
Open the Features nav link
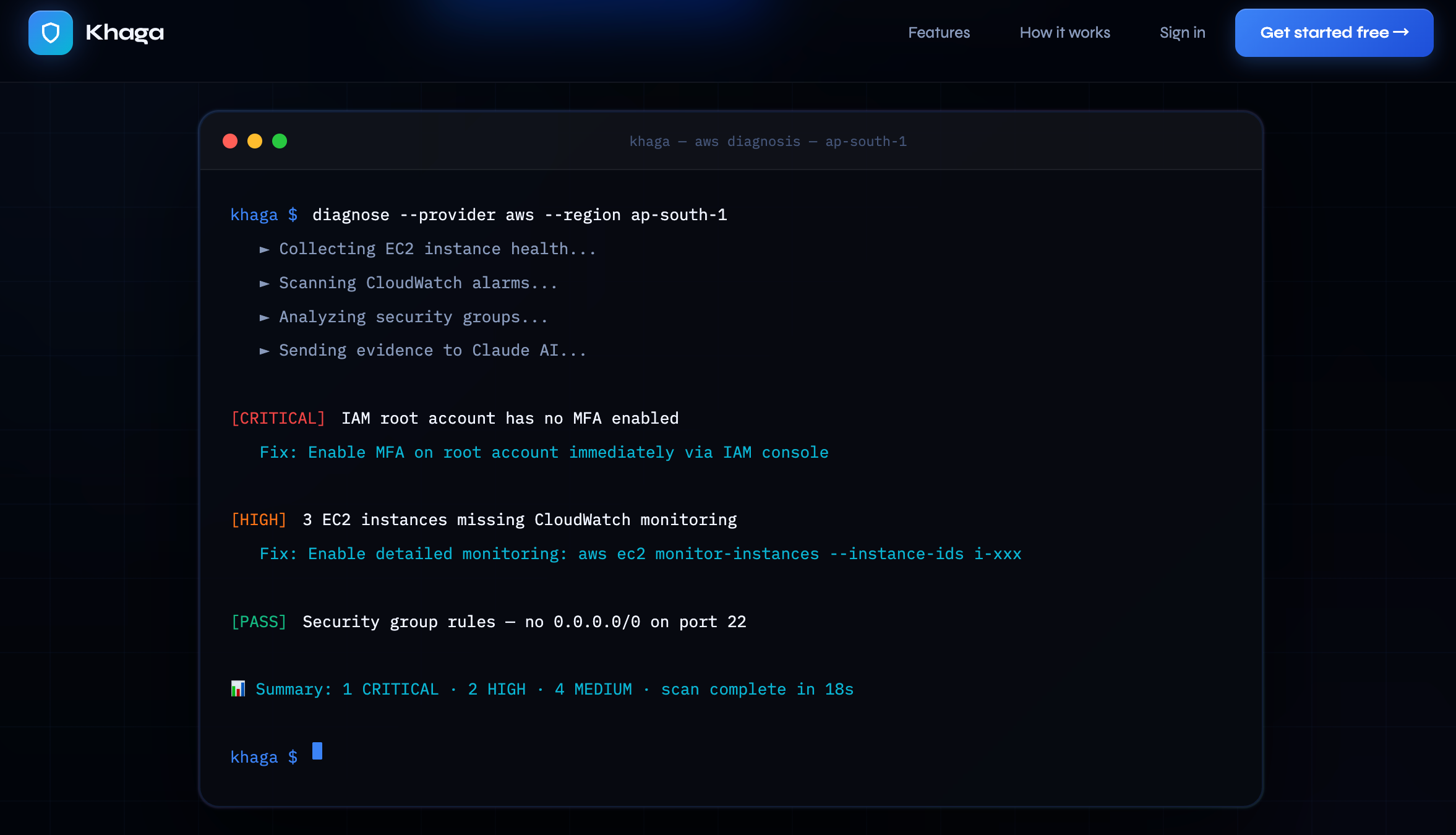point(938,33)
